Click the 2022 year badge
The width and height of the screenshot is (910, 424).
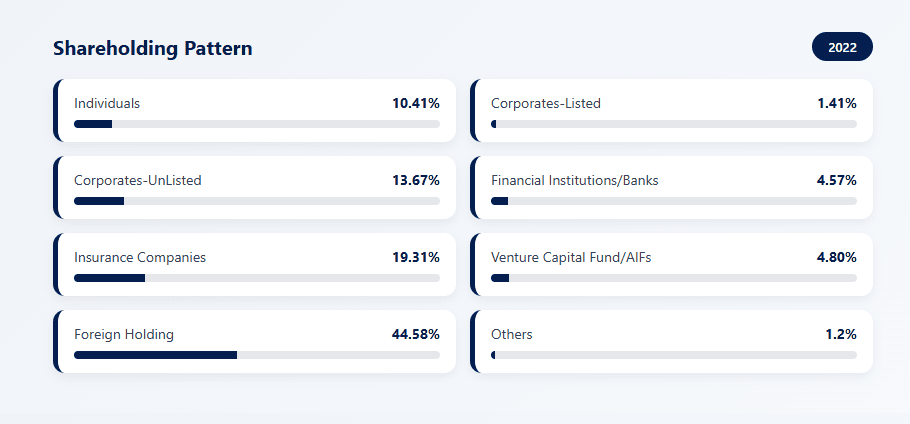point(842,47)
